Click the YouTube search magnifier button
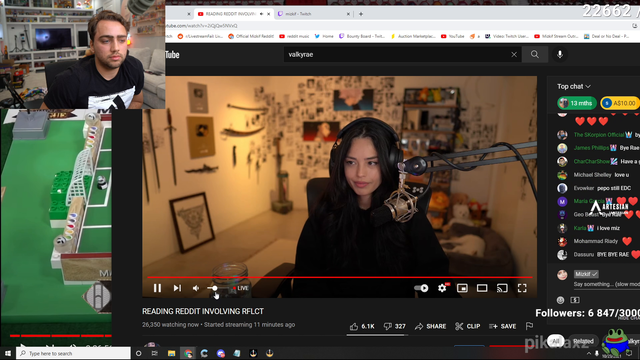Image resolution: width=640 pixels, height=360 pixels. point(535,54)
